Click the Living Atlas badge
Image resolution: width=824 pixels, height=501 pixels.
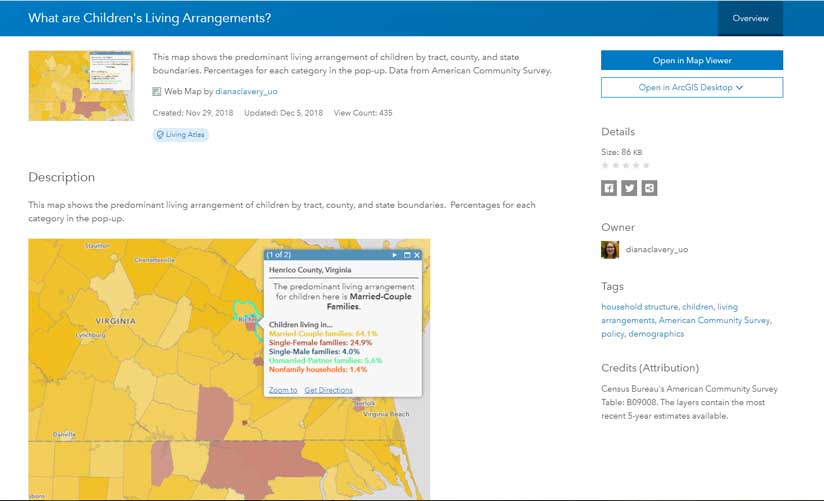pos(181,135)
